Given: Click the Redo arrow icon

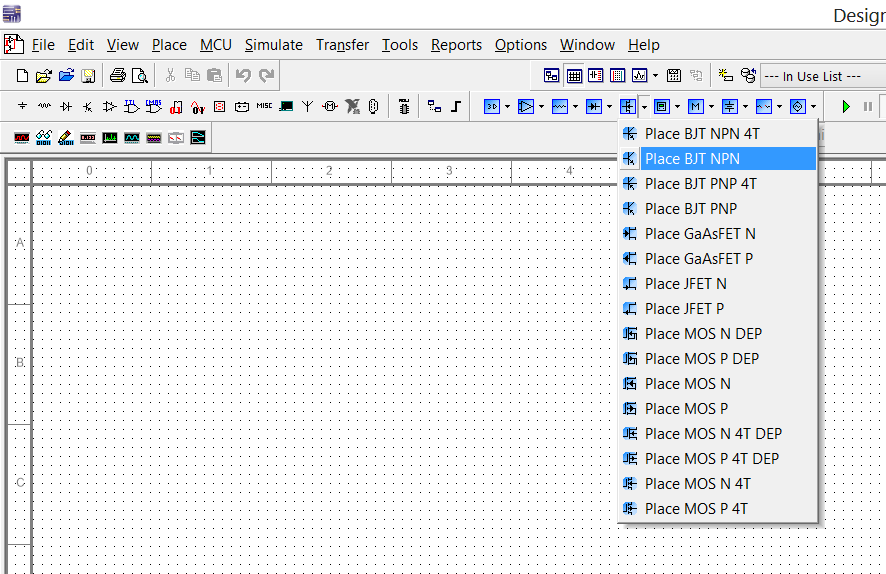Looking at the screenshot, I should click(266, 75).
